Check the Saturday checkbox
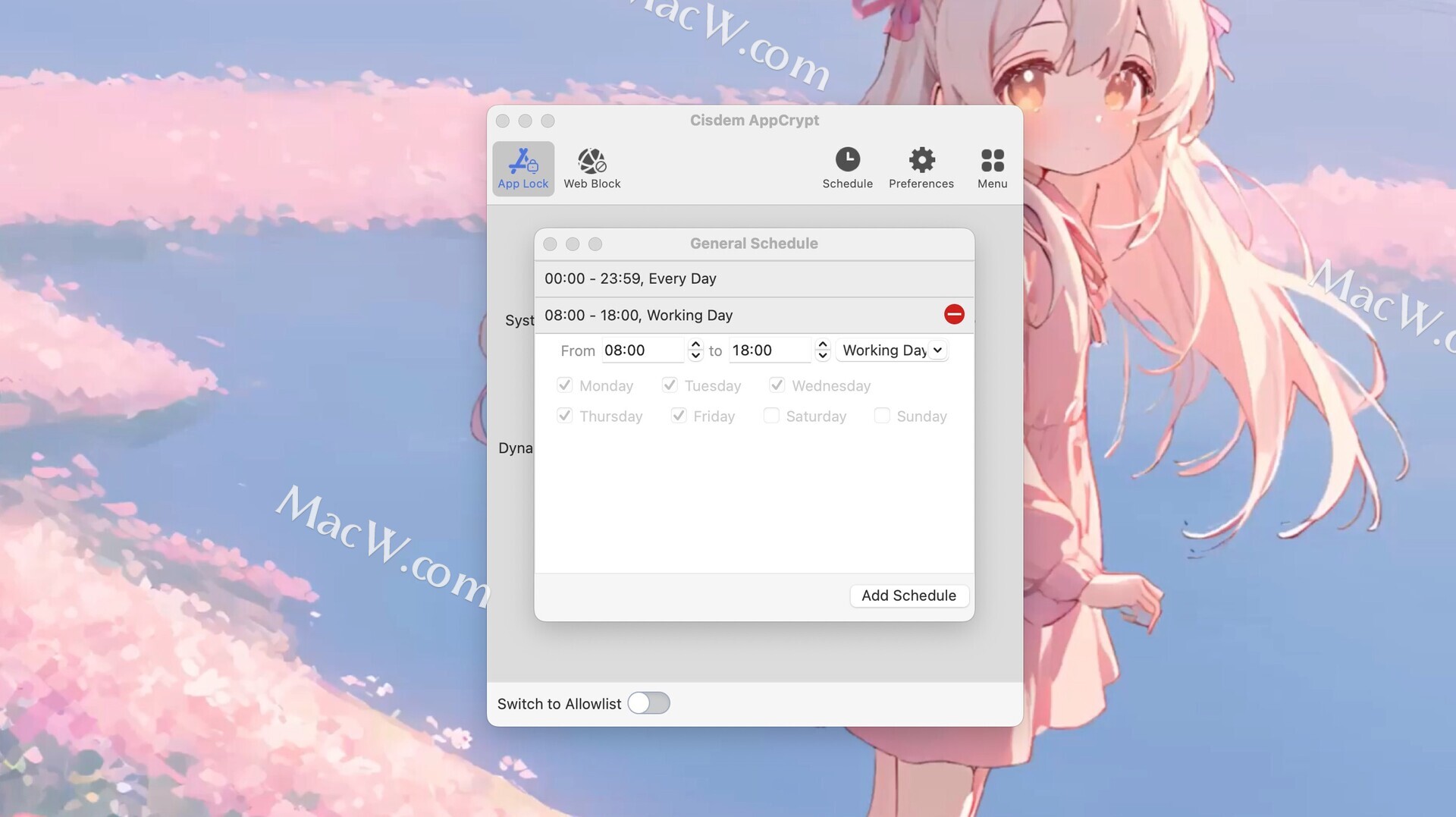1456x817 pixels. point(771,416)
